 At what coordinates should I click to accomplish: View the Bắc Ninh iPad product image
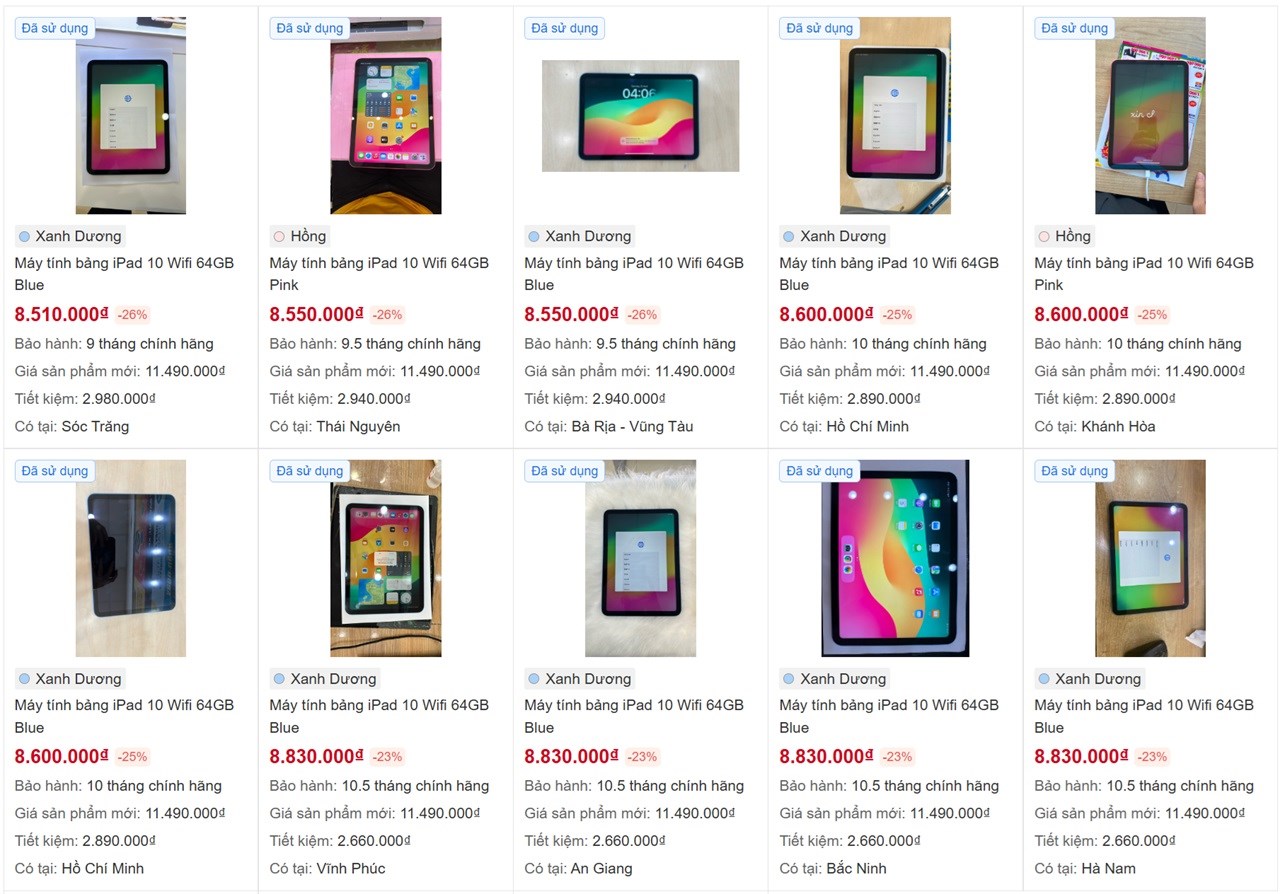[x=895, y=558]
